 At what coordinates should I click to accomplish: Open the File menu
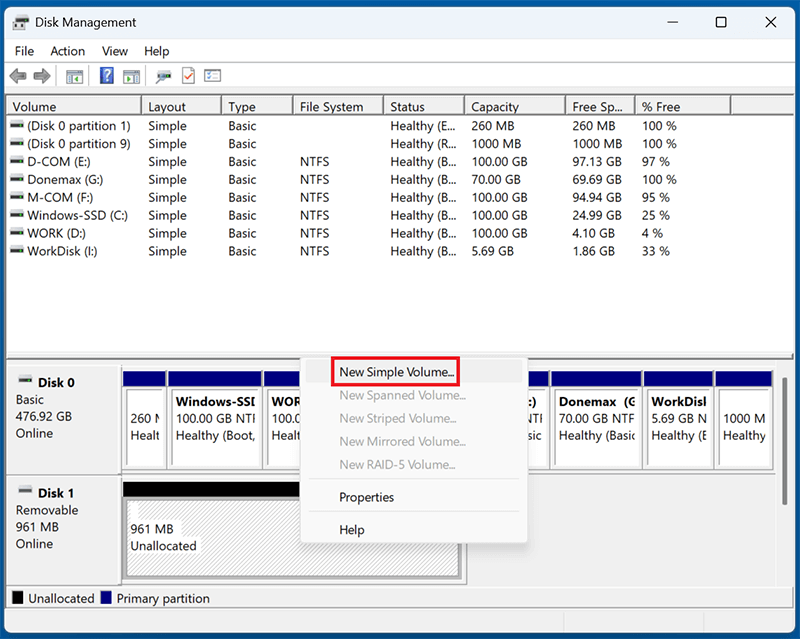(24, 51)
